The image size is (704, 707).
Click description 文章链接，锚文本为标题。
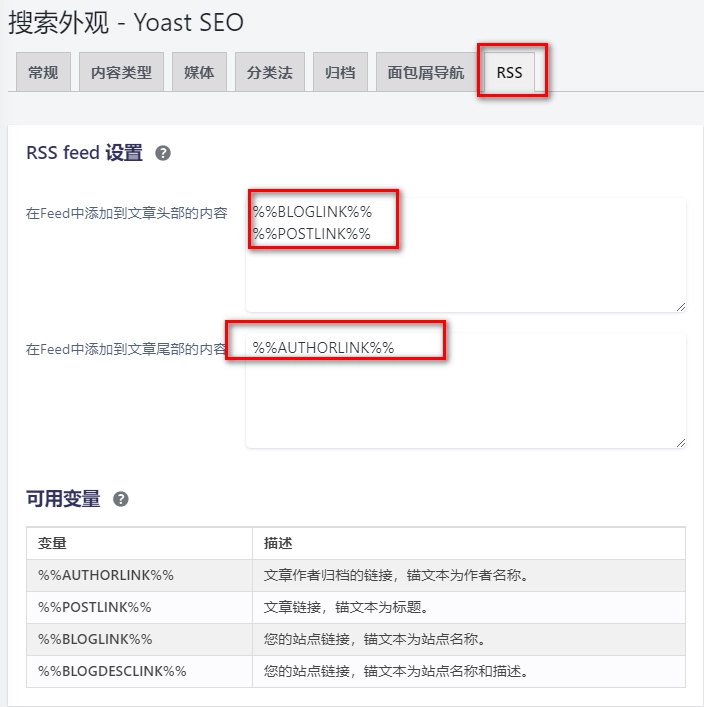346,607
